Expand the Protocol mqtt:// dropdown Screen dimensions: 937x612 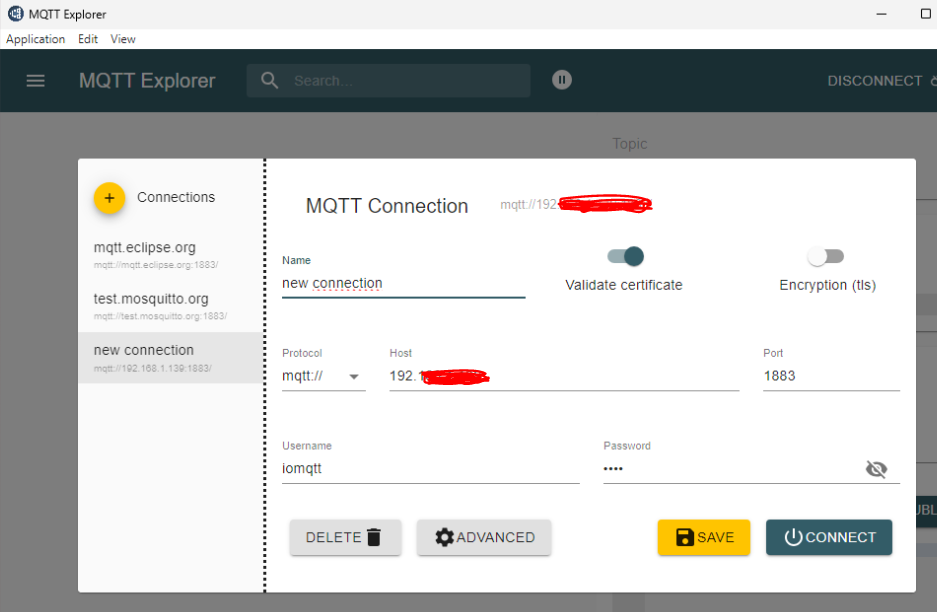(x=323, y=377)
